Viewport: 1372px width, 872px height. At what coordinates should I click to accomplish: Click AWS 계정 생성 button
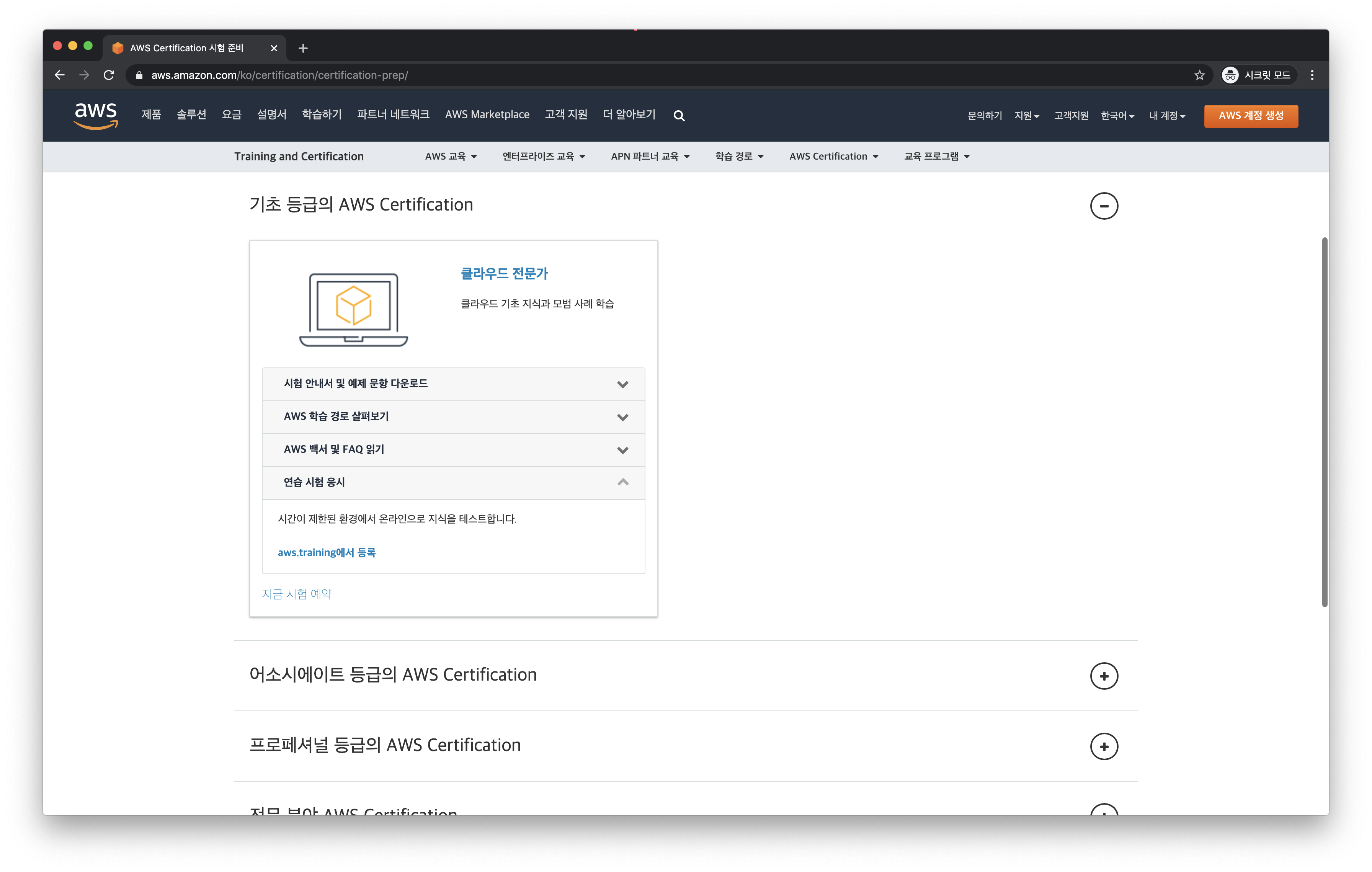pos(1251,116)
